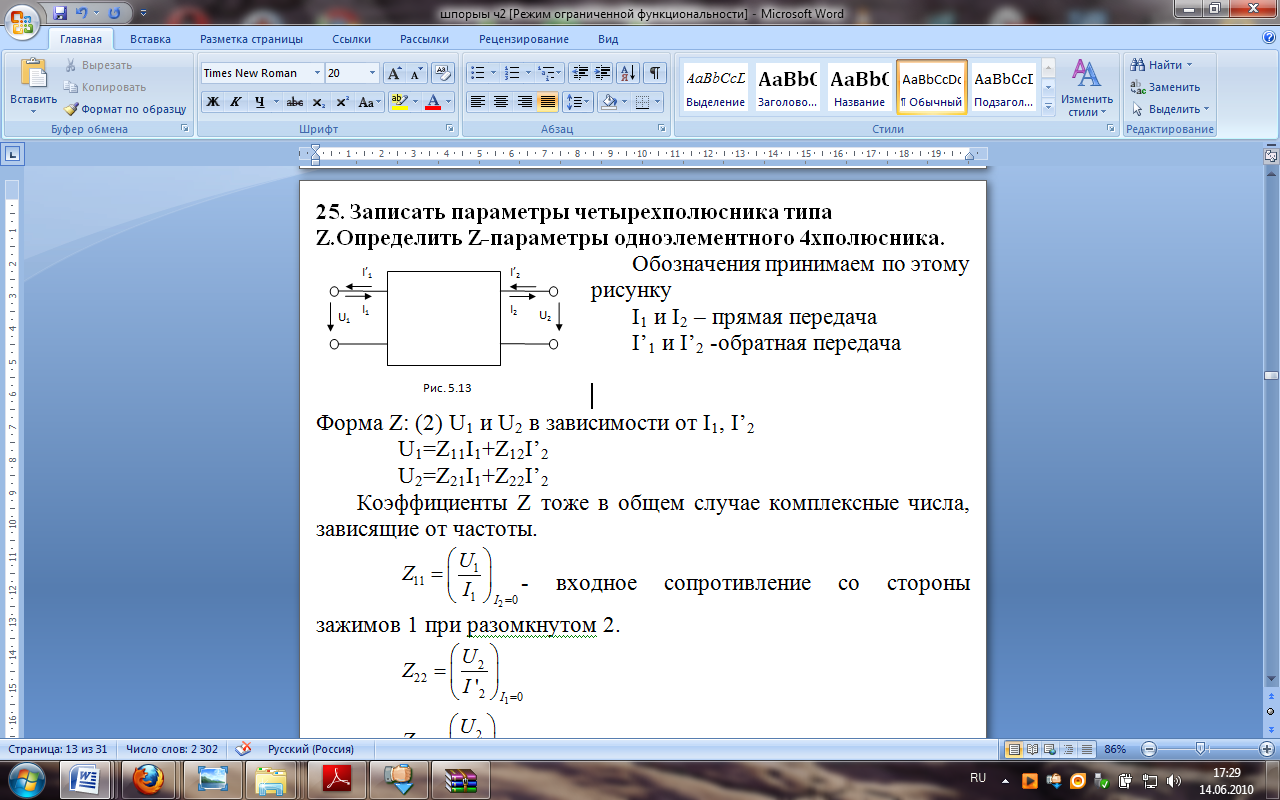Clear formatting with the eraser icon
Screen dimensions: 1280x800
pos(444,73)
